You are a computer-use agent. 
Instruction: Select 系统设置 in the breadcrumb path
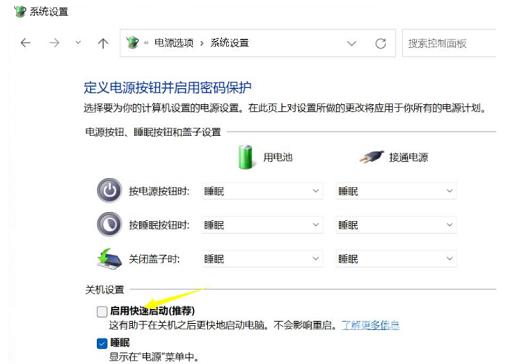click(x=229, y=43)
